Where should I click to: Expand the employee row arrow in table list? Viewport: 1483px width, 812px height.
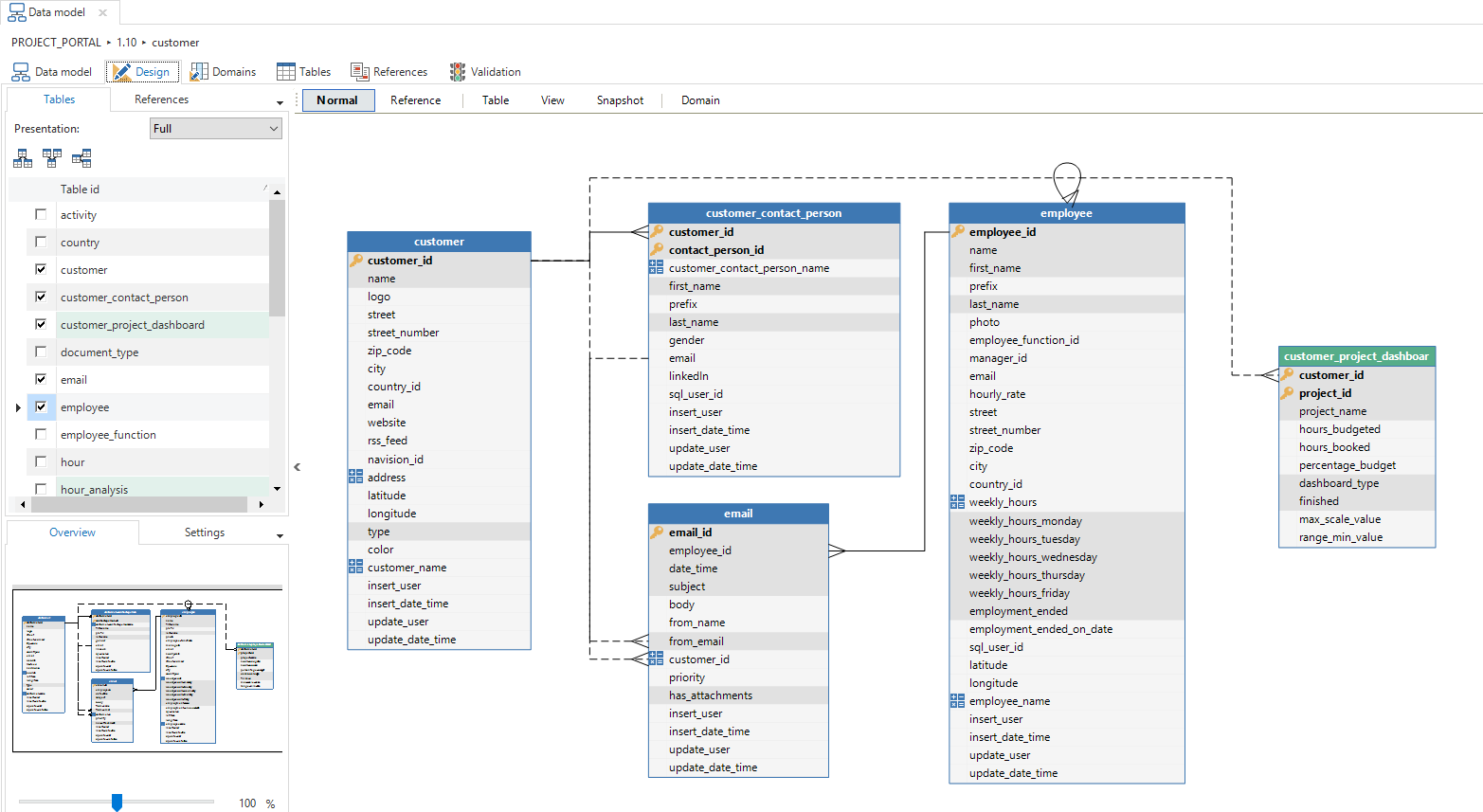pos(18,408)
